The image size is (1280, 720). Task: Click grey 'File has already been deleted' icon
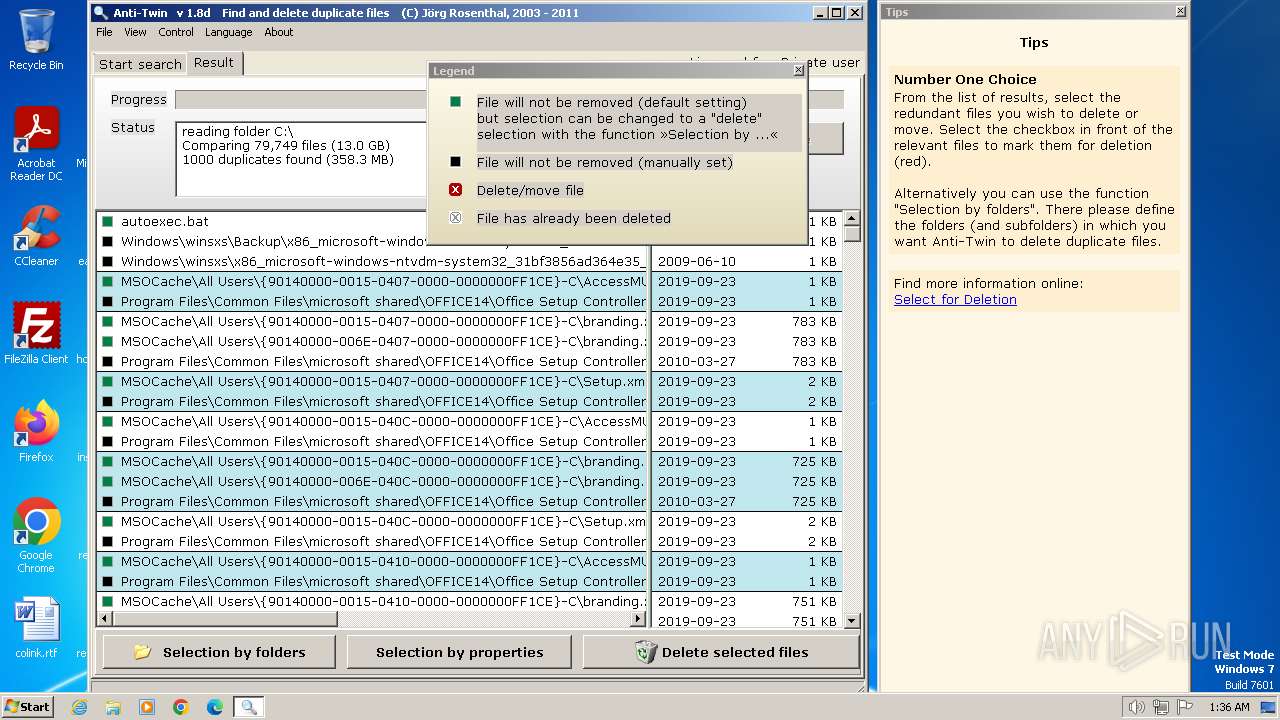click(456, 218)
